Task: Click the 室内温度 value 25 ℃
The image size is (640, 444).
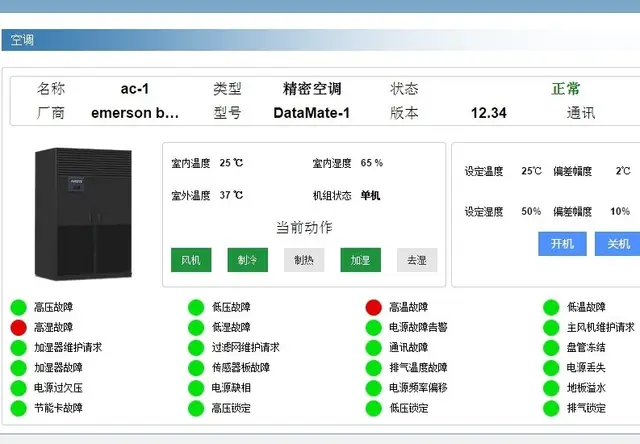Action: point(231,163)
